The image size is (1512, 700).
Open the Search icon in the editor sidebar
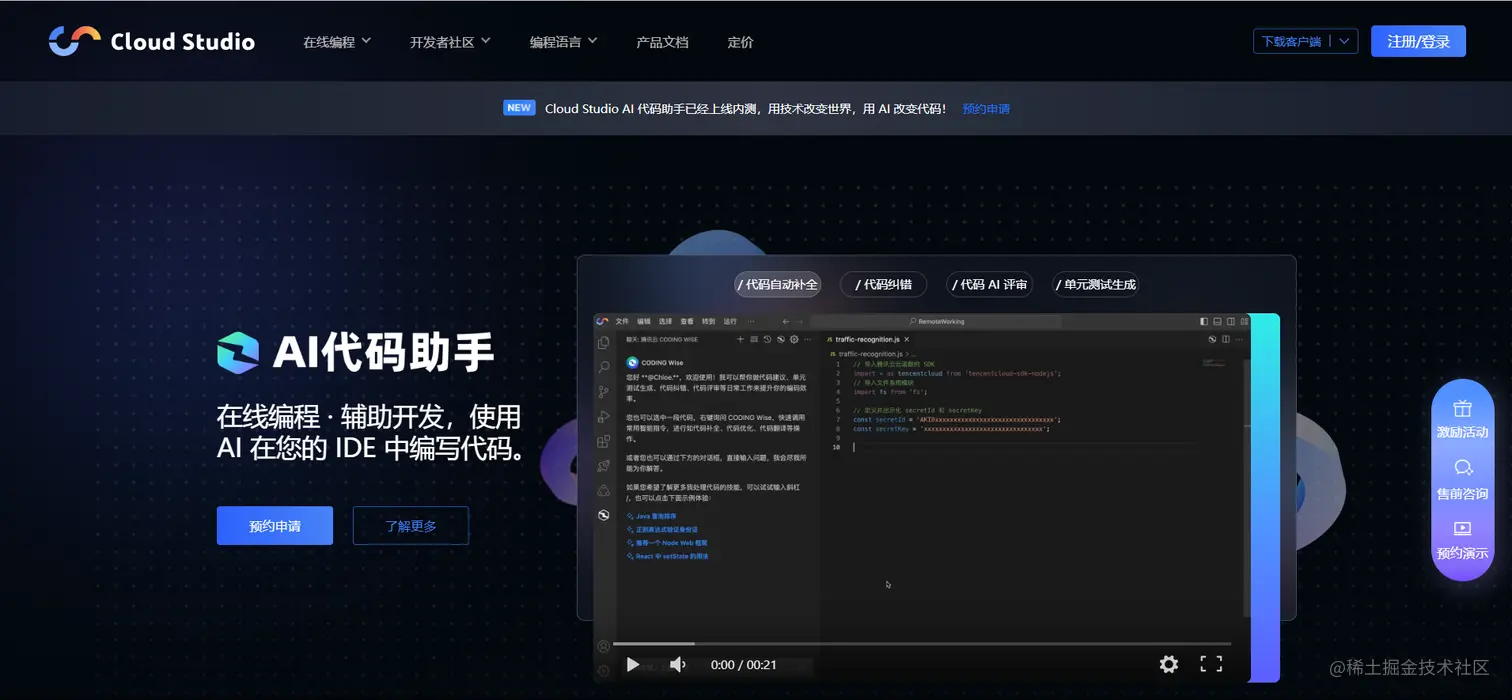coord(602,364)
